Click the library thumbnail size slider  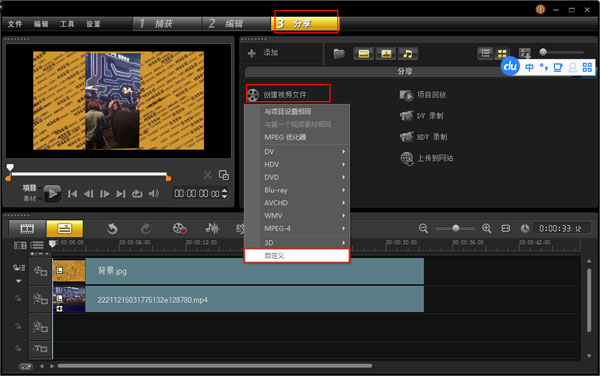pyautogui.click(x=562, y=52)
